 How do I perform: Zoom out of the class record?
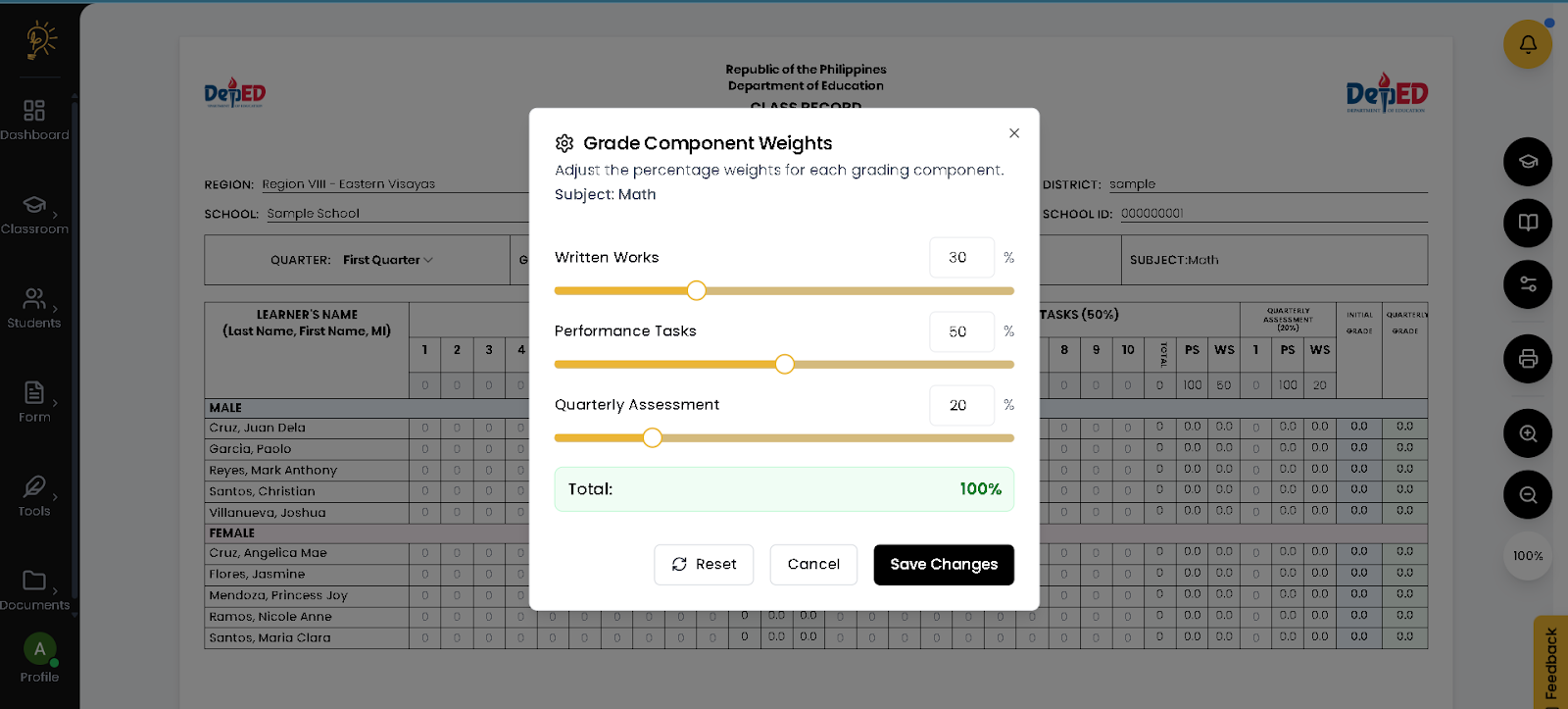(x=1527, y=495)
